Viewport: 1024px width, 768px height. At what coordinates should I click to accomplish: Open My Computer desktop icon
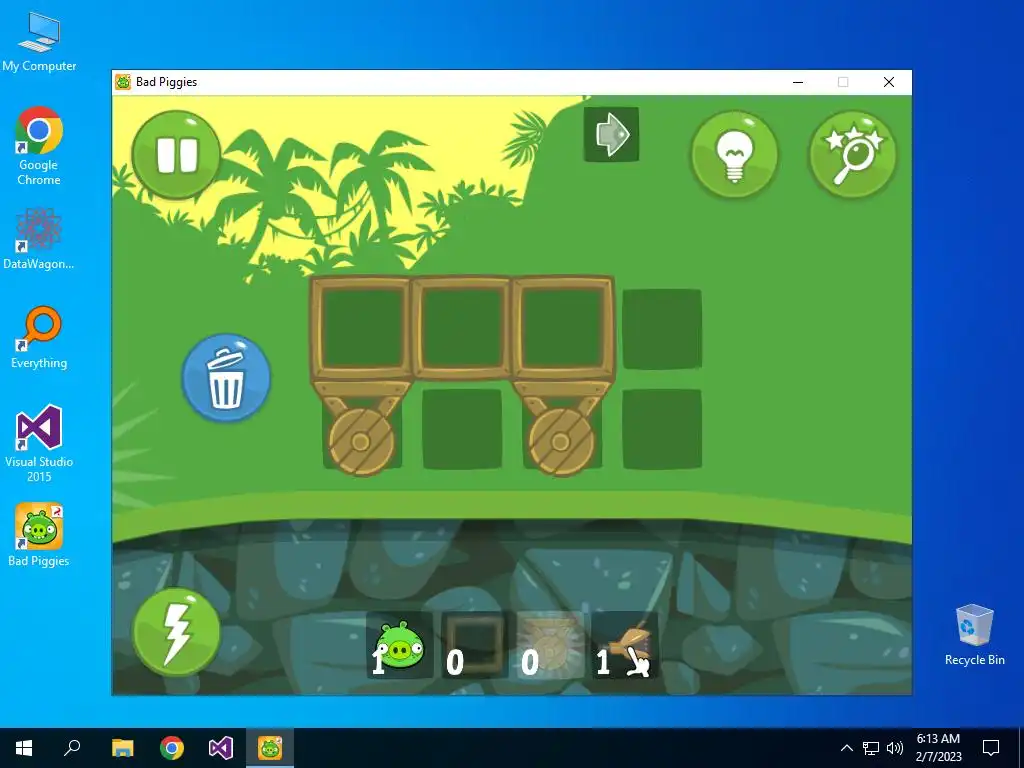click(39, 42)
